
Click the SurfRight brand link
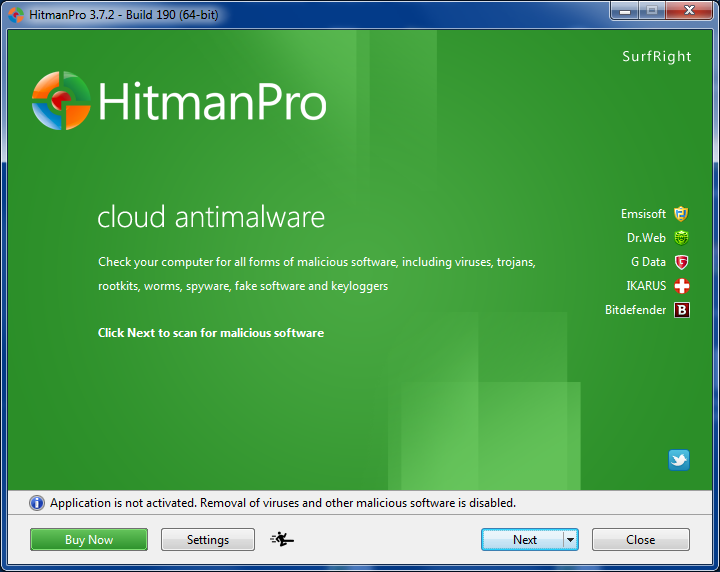pos(656,56)
